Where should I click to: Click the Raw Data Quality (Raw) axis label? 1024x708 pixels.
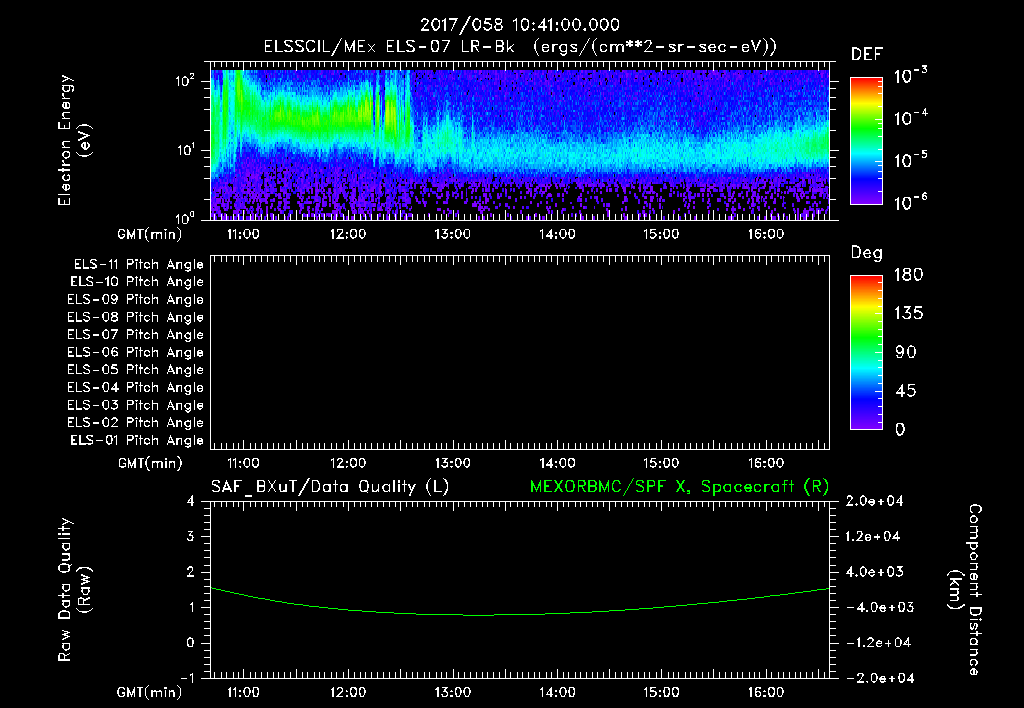74,590
